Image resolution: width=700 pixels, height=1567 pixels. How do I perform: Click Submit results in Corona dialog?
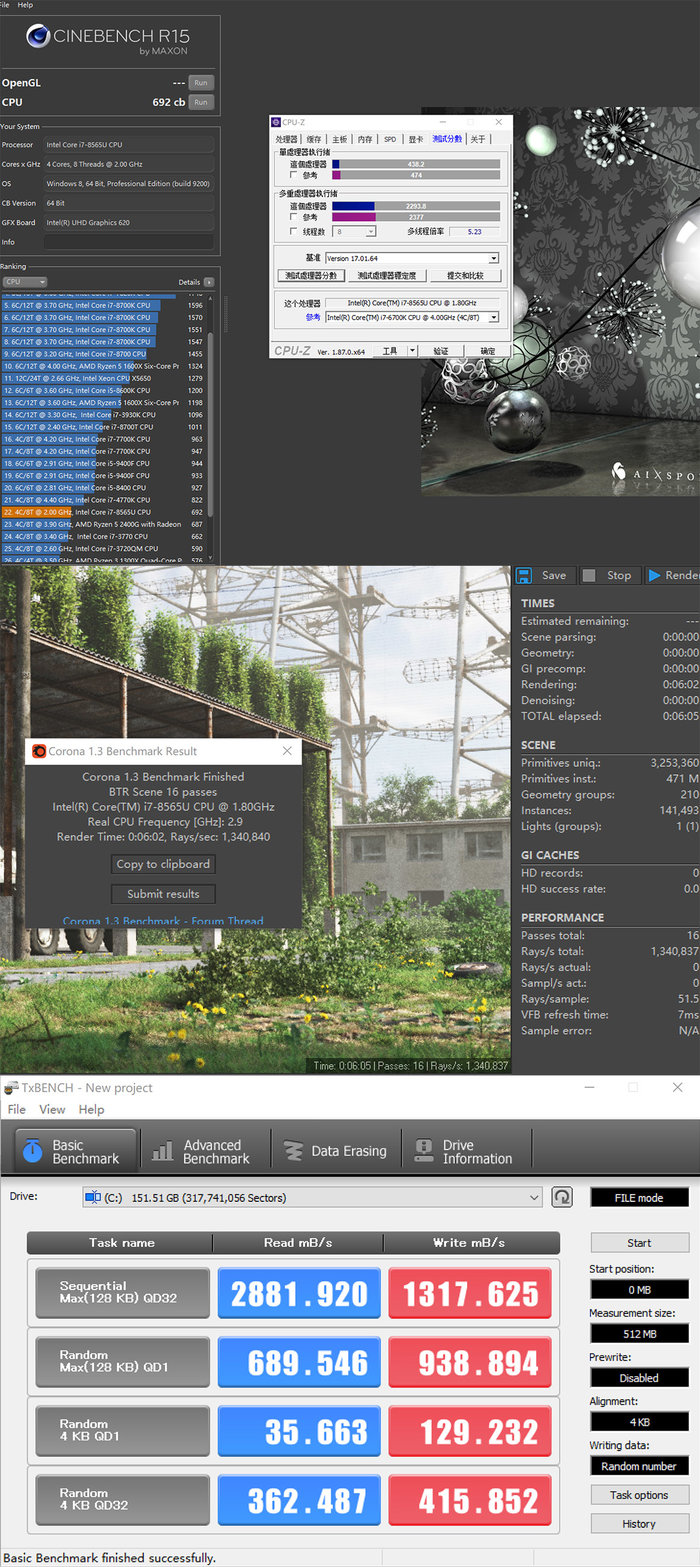(163, 894)
